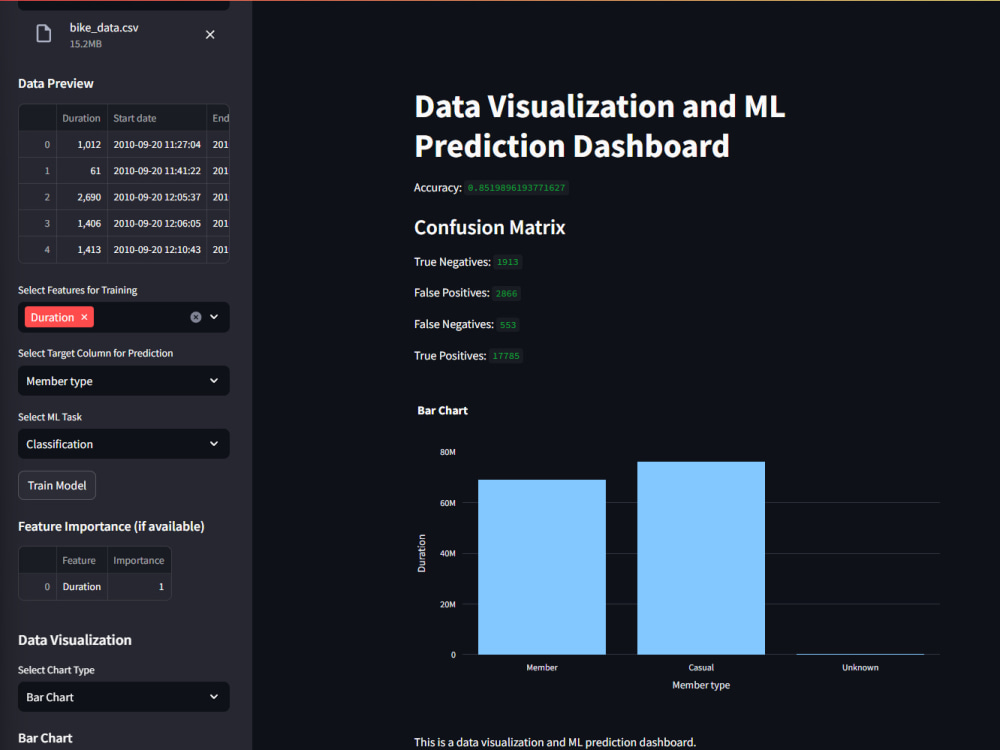Click the Duration column header in Data Preview
This screenshot has width=1000, height=750.
tap(82, 118)
